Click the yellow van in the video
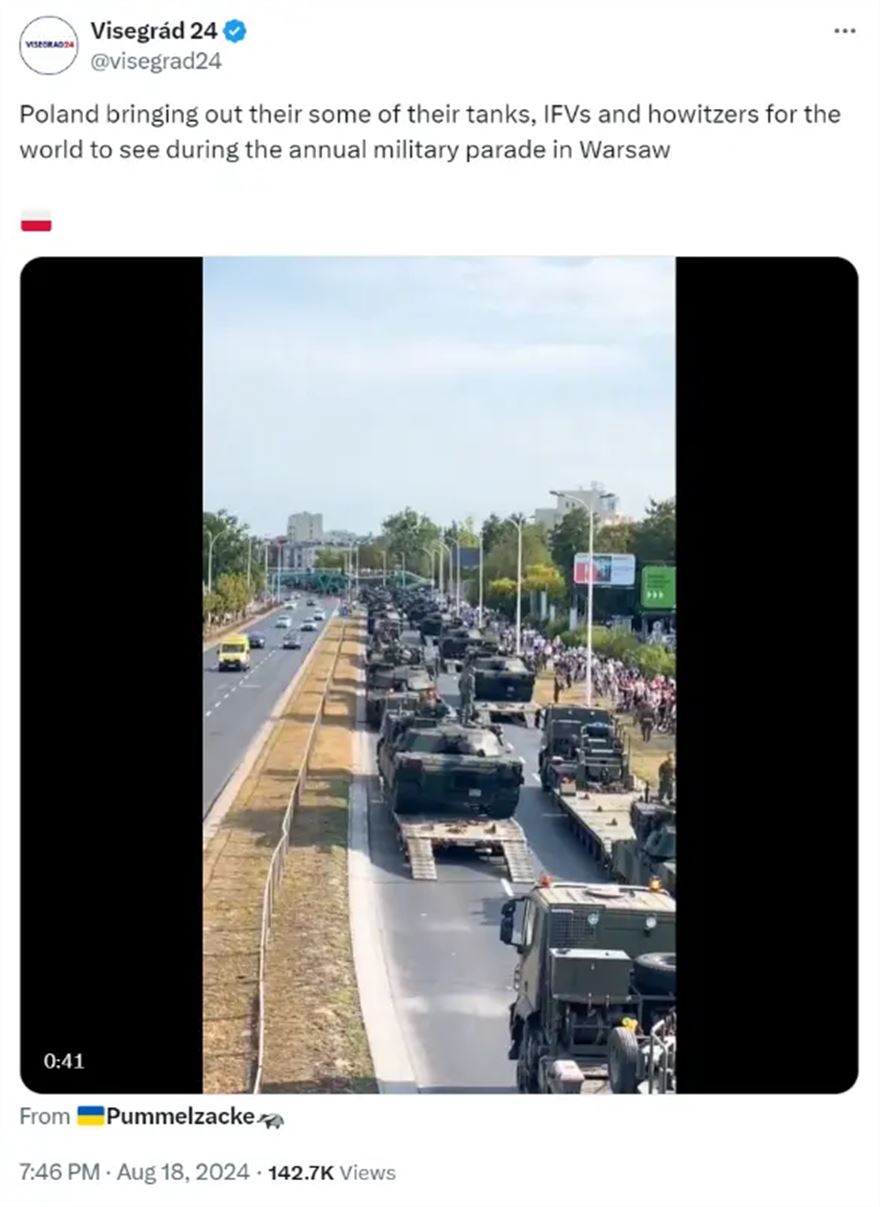 click(234, 652)
